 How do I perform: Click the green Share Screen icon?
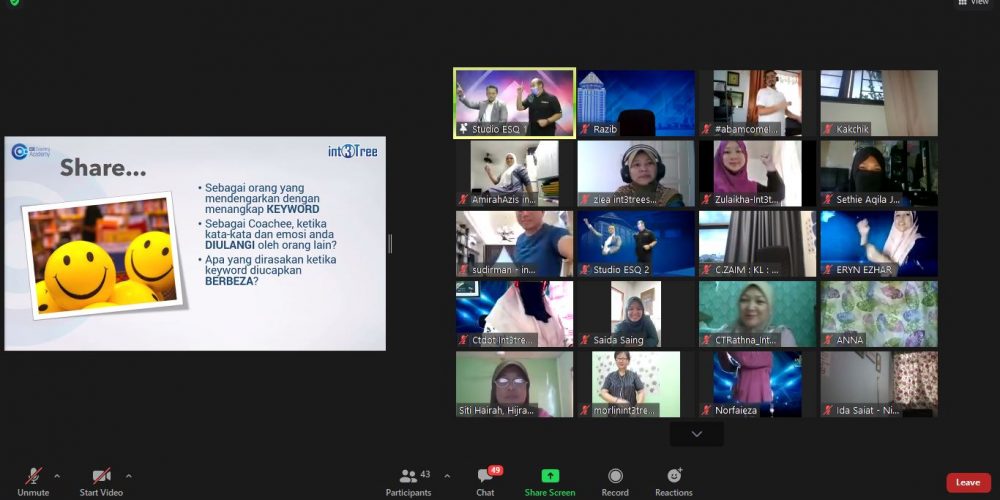[x=550, y=476]
